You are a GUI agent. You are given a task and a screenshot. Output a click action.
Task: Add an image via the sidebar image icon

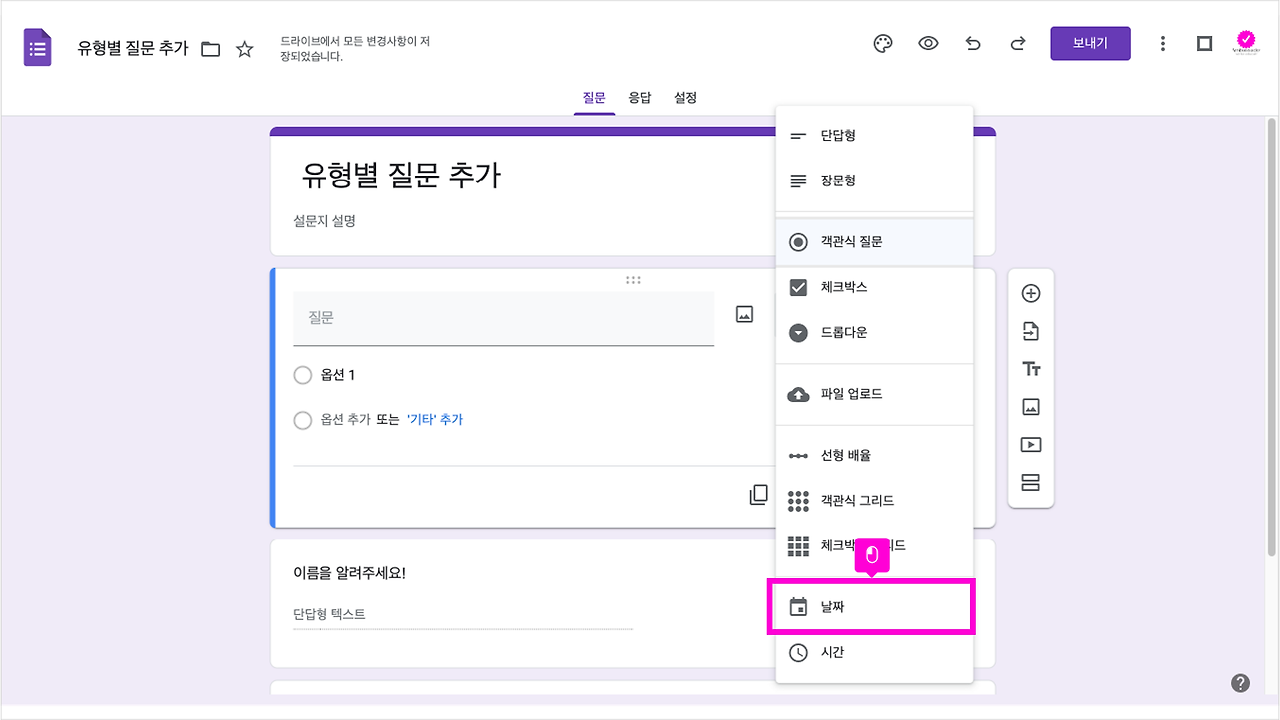pyautogui.click(x=1030, y=406)
